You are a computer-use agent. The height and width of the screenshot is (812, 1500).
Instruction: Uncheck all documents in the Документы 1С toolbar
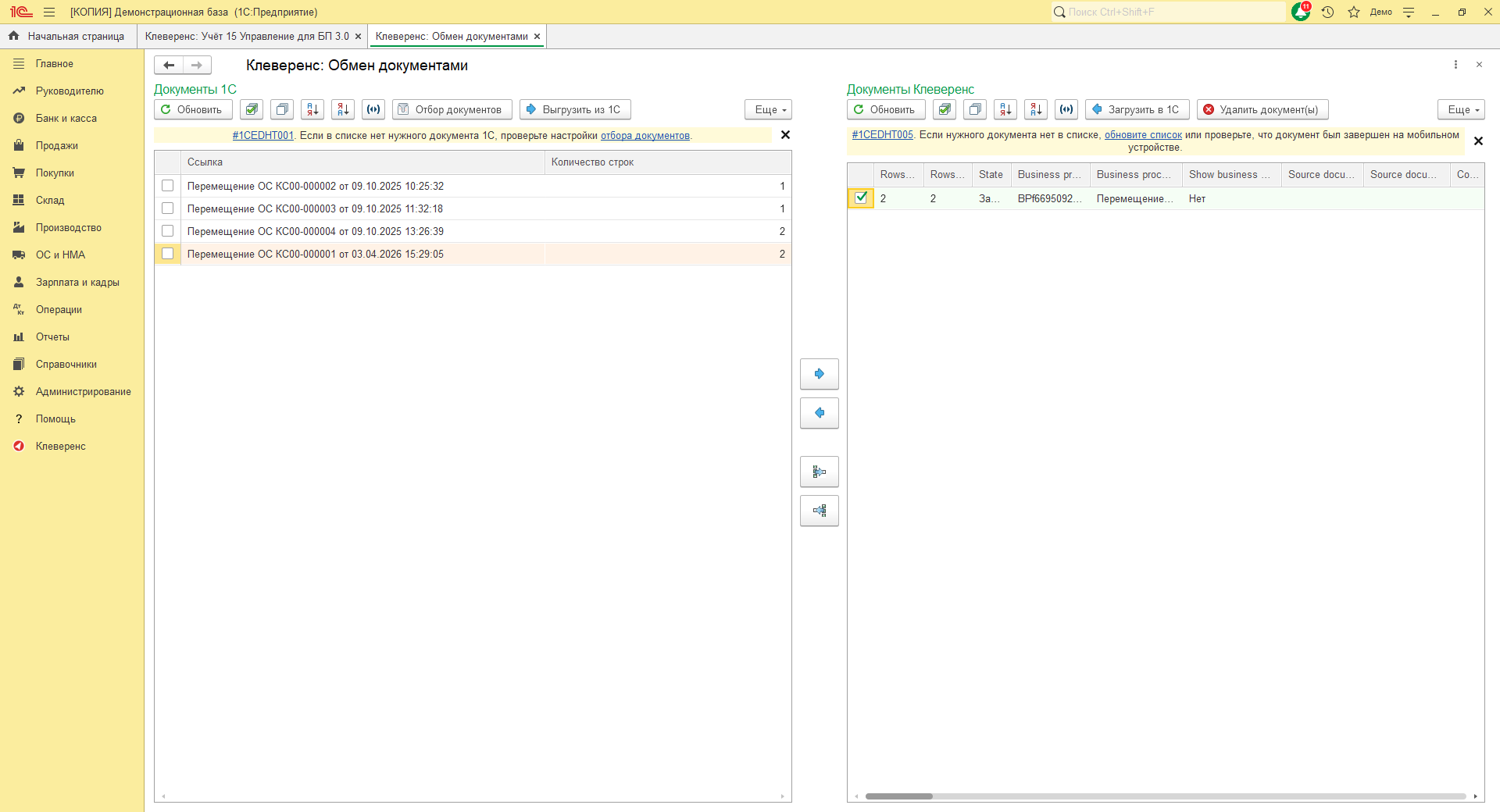[x=282, y=109]
